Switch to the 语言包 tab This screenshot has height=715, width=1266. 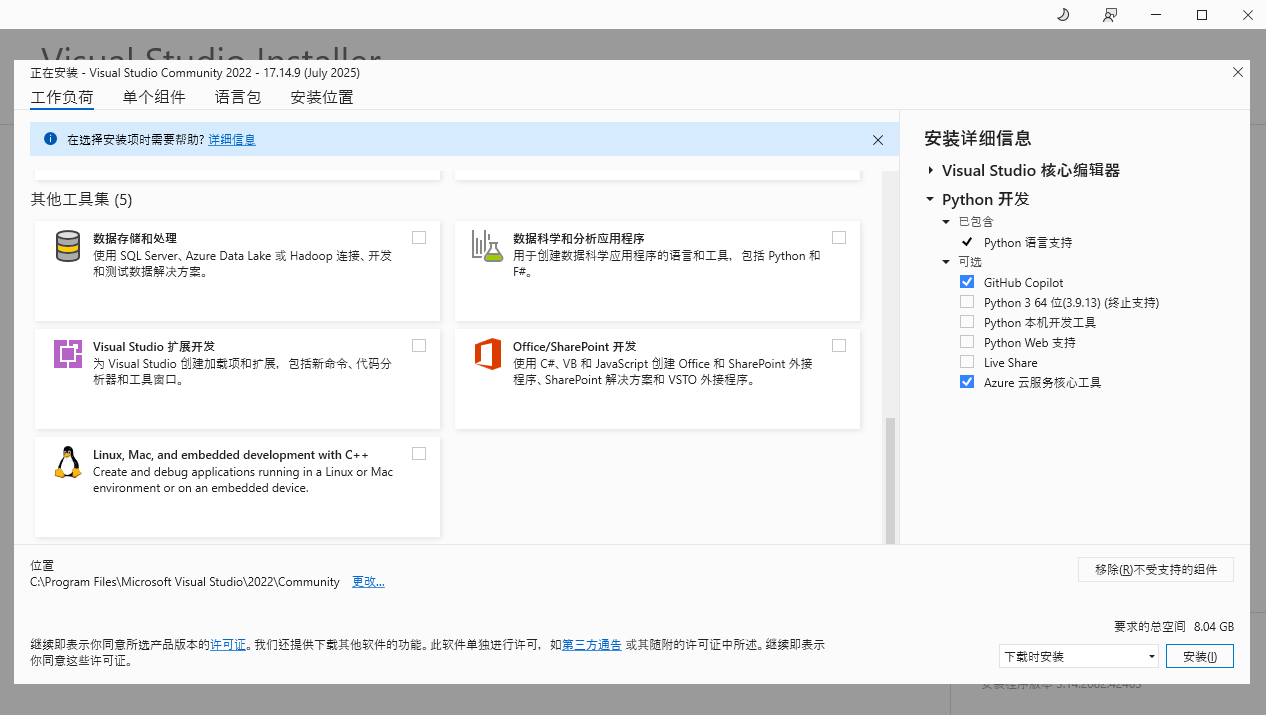tap(238, 97)
